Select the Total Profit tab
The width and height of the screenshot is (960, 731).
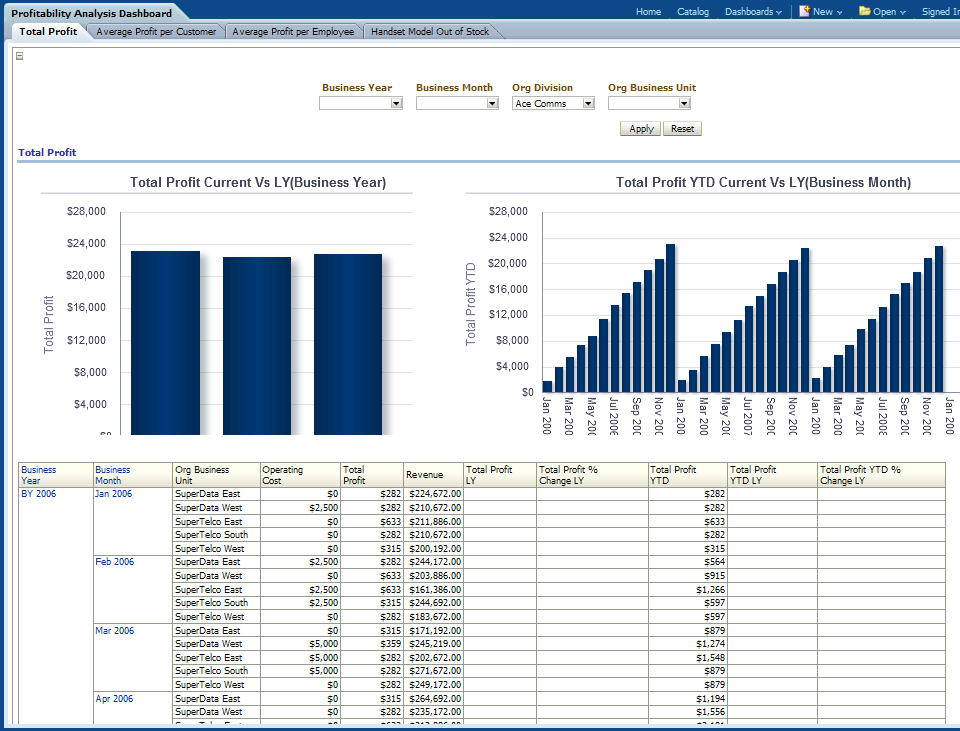coord(48,31)
